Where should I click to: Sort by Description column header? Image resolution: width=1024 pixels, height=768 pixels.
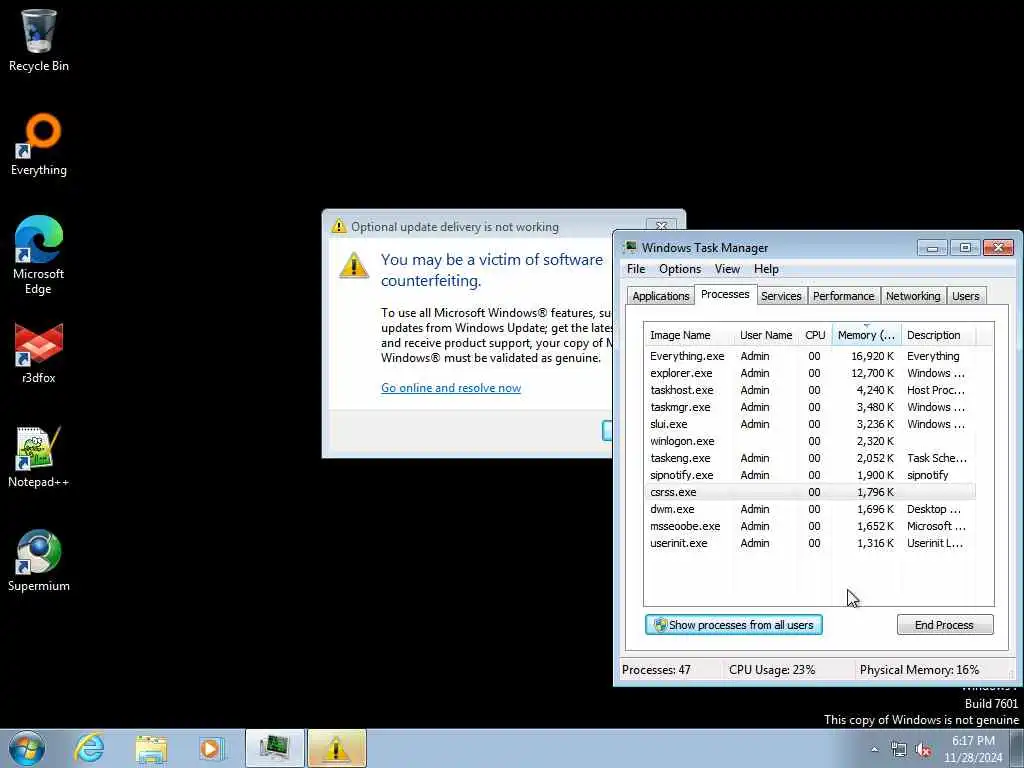coord(938,335)
